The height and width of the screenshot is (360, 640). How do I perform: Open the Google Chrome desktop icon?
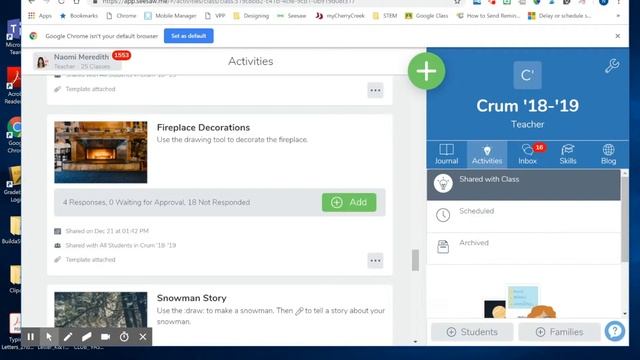click(x=14, y=135)
